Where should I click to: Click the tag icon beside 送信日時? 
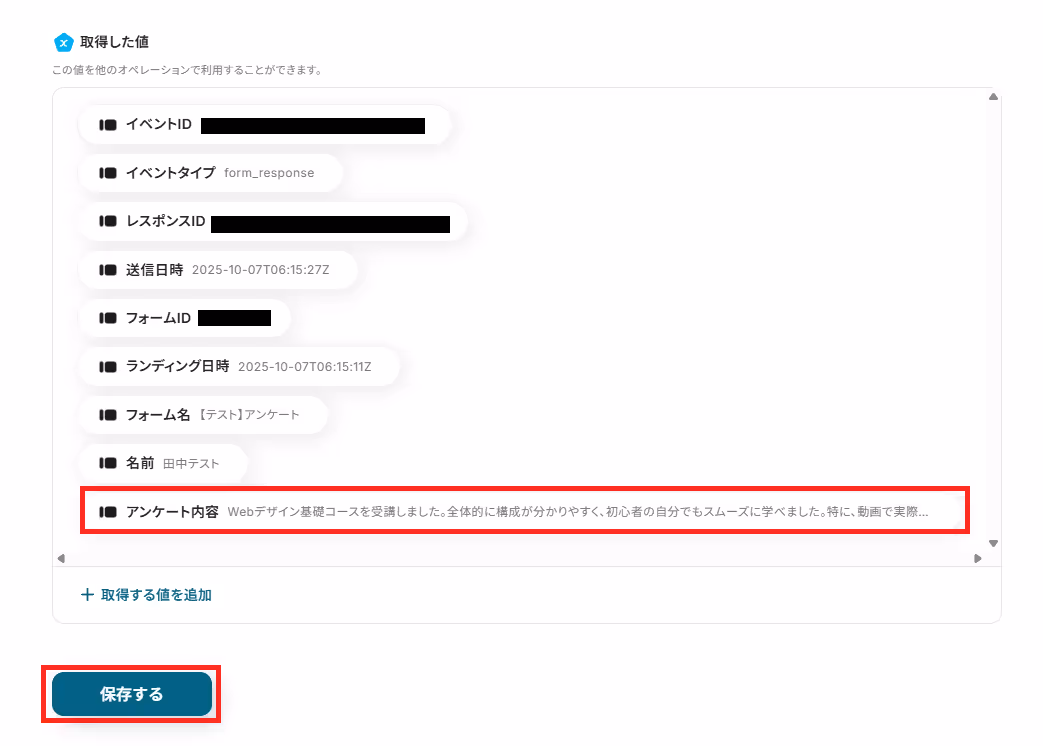[108, 270]
